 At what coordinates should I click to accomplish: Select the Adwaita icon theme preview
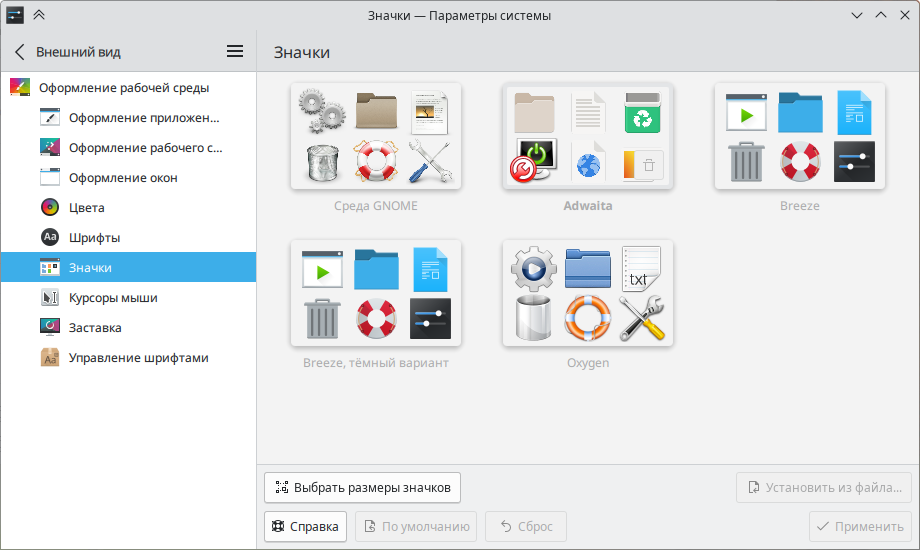click(587, 136)
